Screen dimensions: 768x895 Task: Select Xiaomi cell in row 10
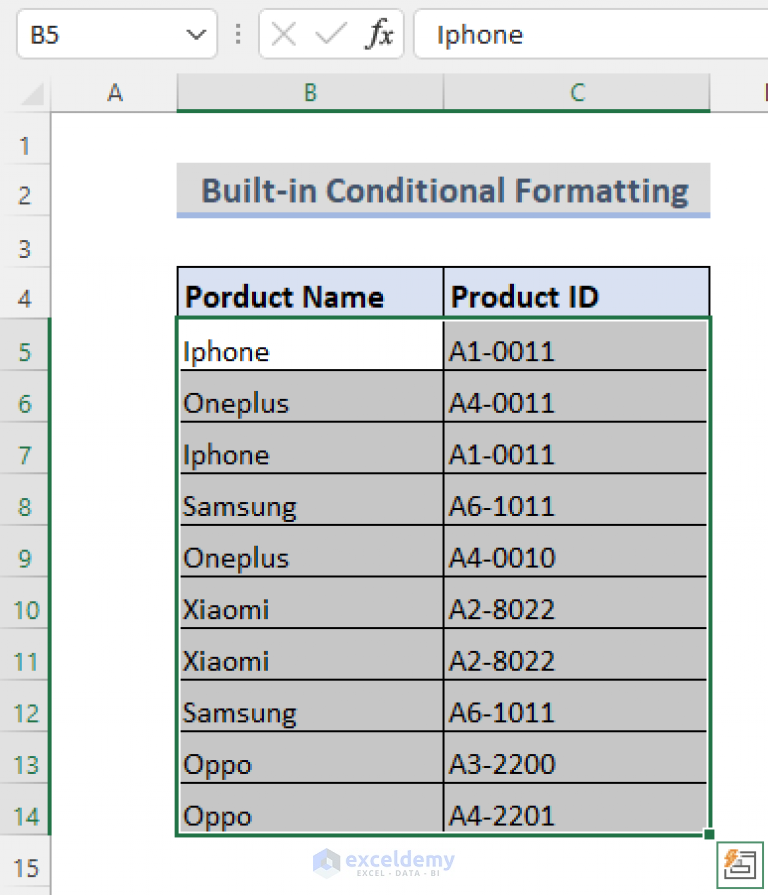[x=310, y=603]
